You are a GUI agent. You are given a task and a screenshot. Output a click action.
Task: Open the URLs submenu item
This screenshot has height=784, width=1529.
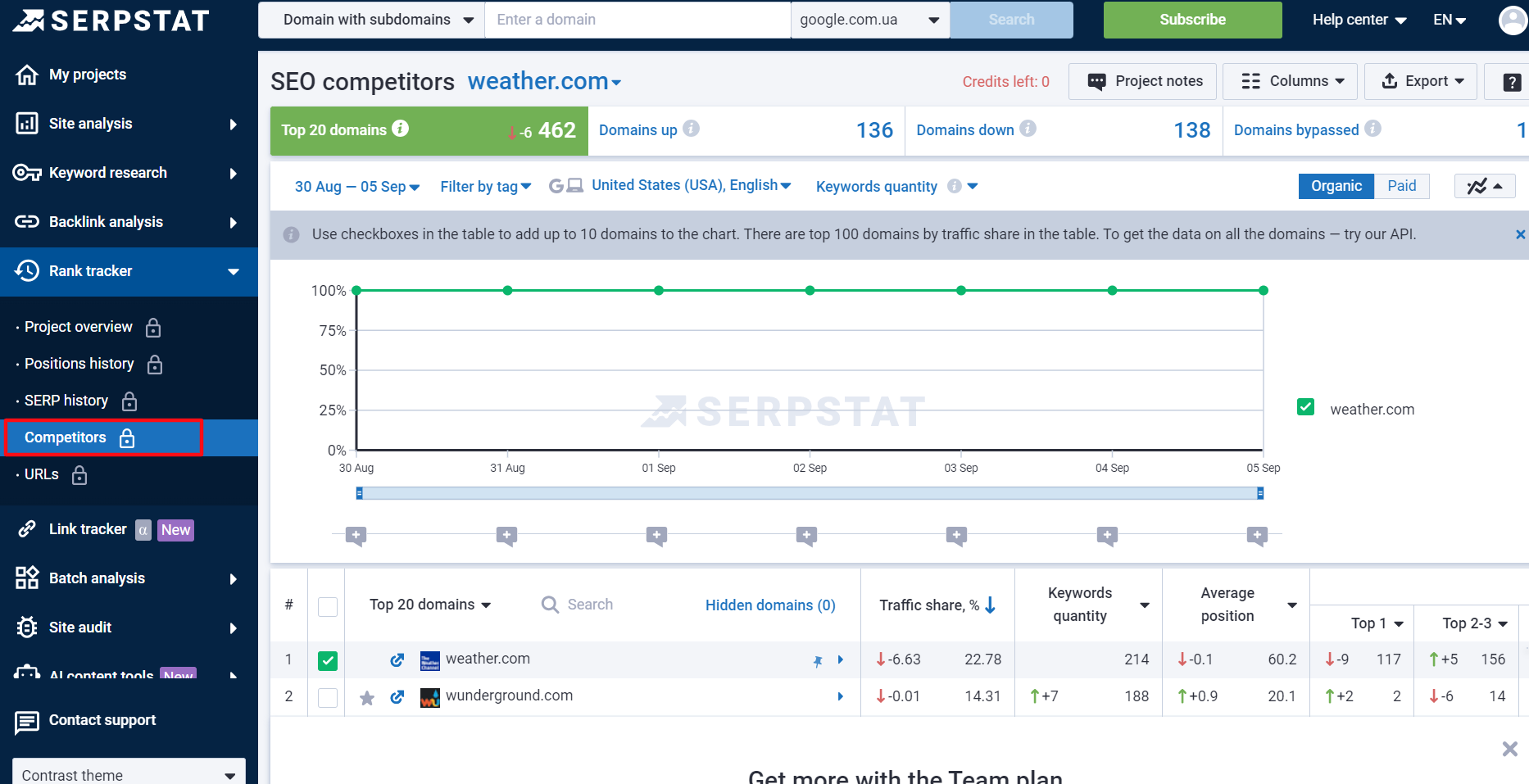click(42, 474)
